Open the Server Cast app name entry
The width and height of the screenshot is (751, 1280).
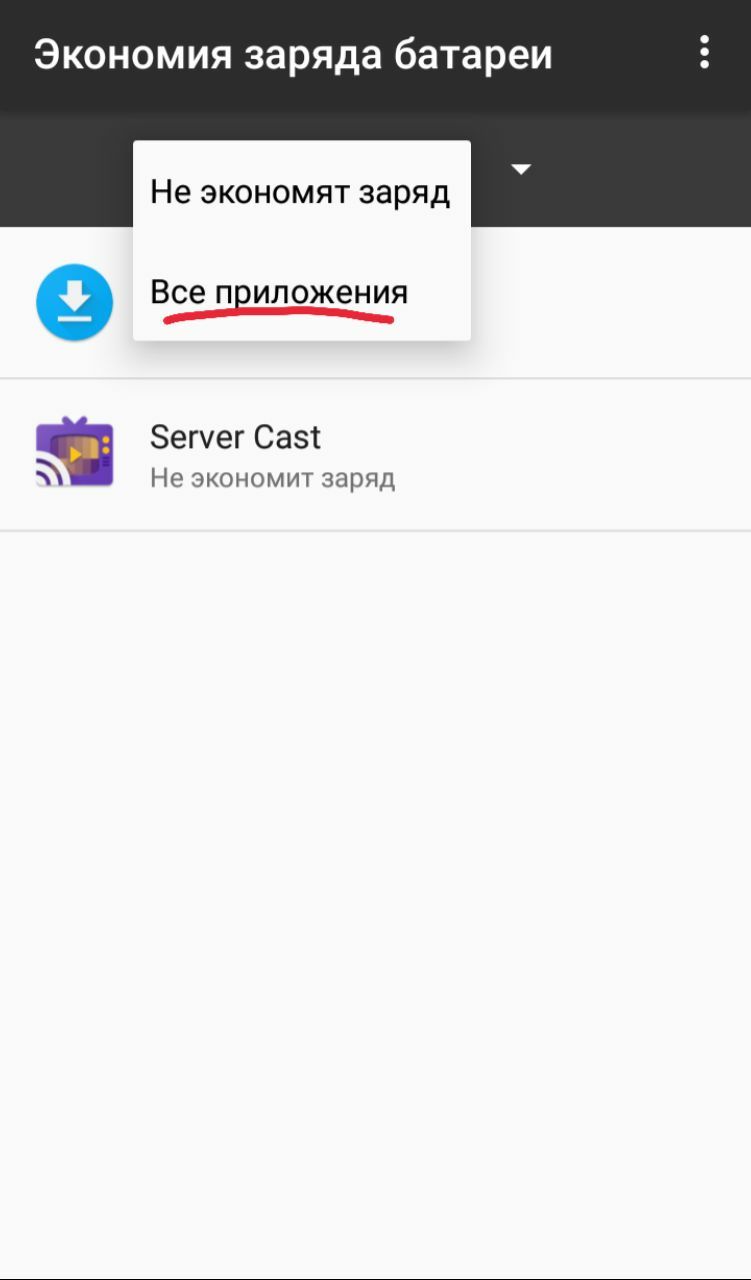[x=235, y=437]
